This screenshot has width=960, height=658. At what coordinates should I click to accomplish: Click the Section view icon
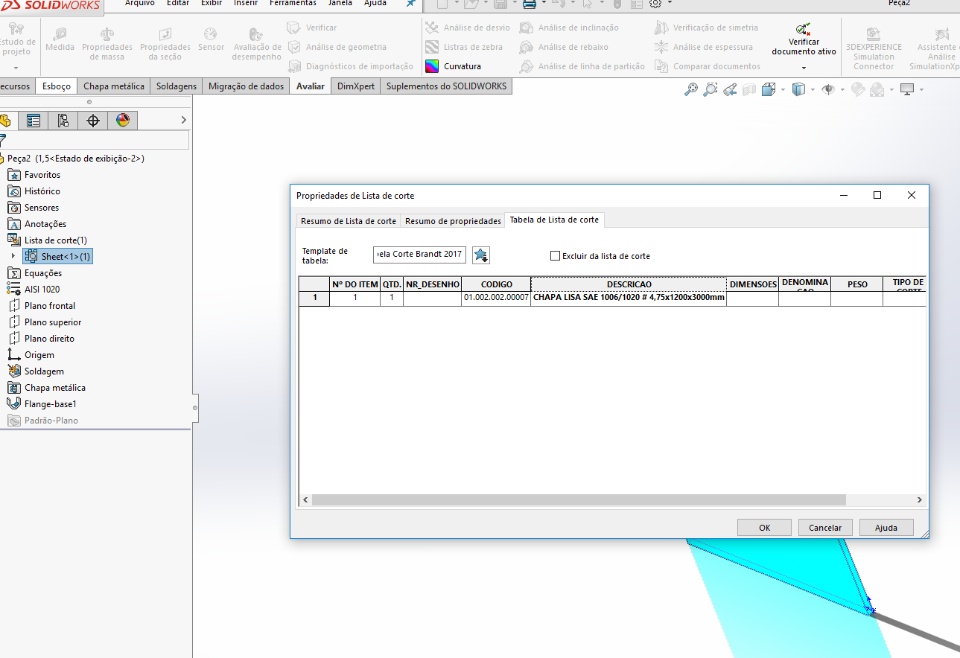click(749, 90)
